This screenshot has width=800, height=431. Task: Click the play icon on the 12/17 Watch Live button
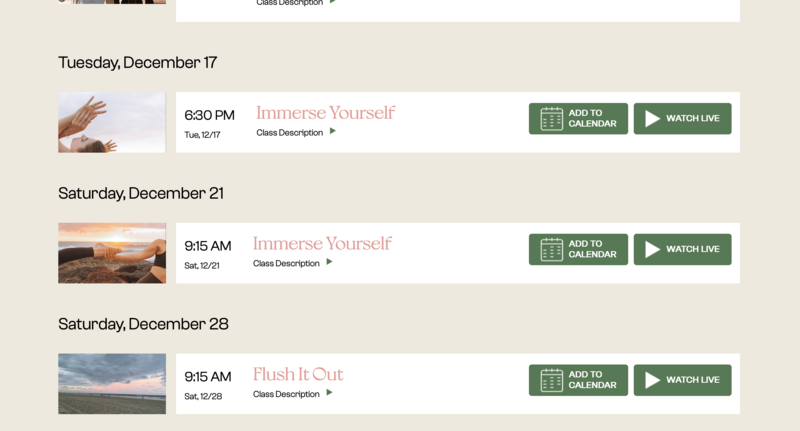tap(652, 119)
